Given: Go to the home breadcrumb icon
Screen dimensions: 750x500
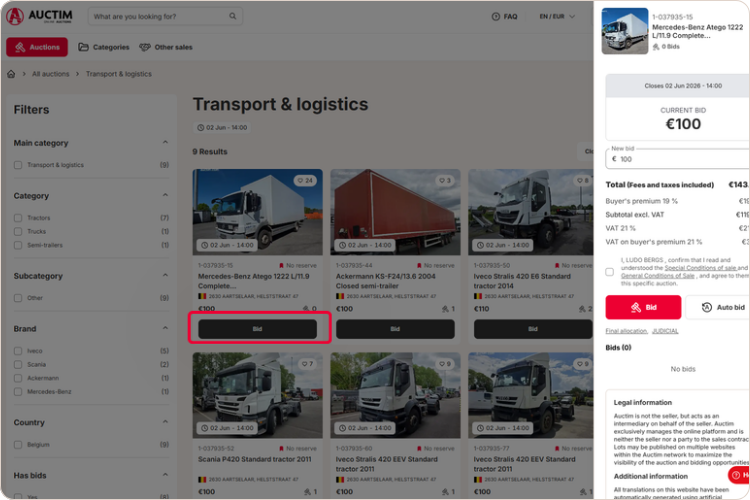Looking at the screenshot, I should click(11, 74).
